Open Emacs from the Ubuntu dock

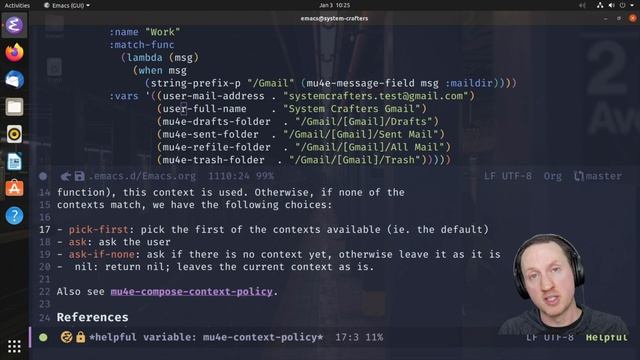click(14, 25)
